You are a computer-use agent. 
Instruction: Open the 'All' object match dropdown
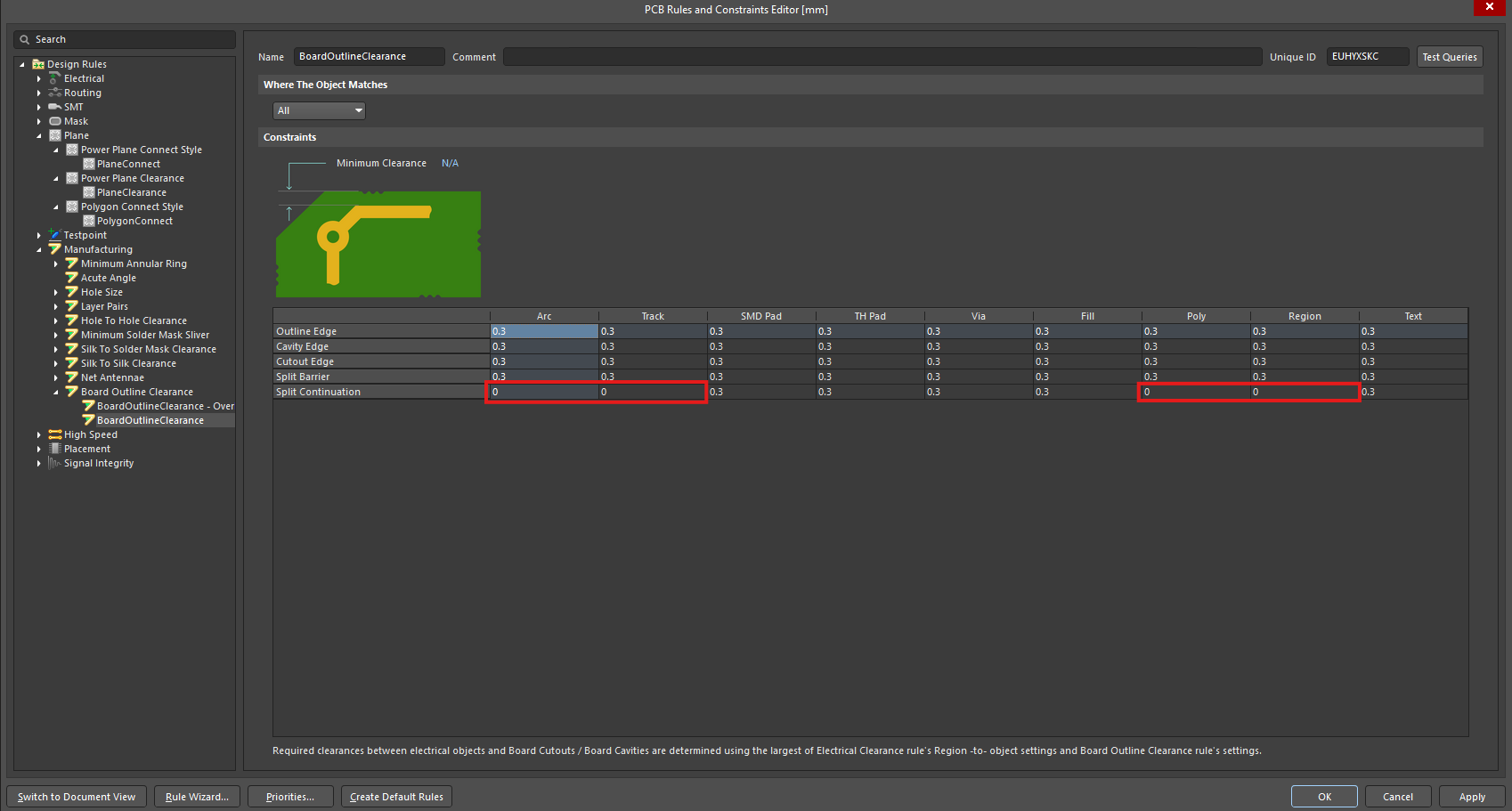[319, 110]
